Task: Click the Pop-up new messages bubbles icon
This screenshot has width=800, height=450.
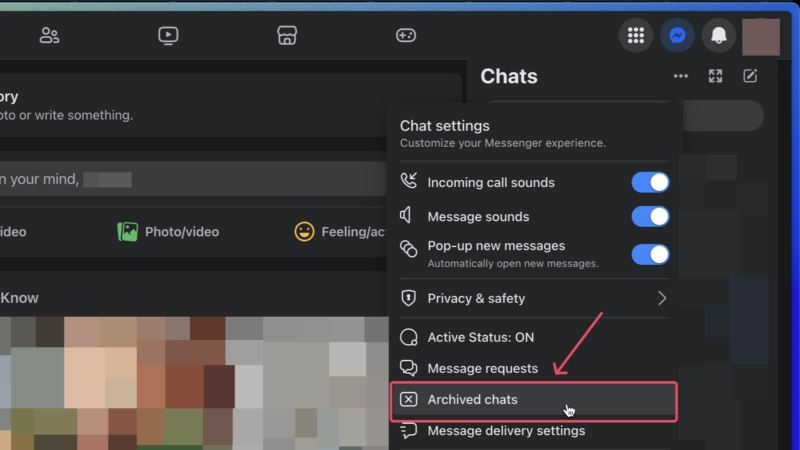Action: click(x=409, y=248)
